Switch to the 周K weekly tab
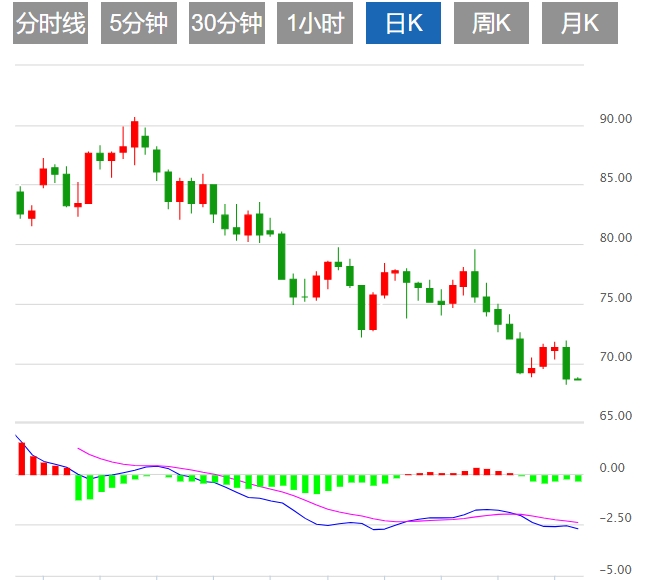This screenshot has height=580, width=651. pyautogui.click(x=491, y=24)
